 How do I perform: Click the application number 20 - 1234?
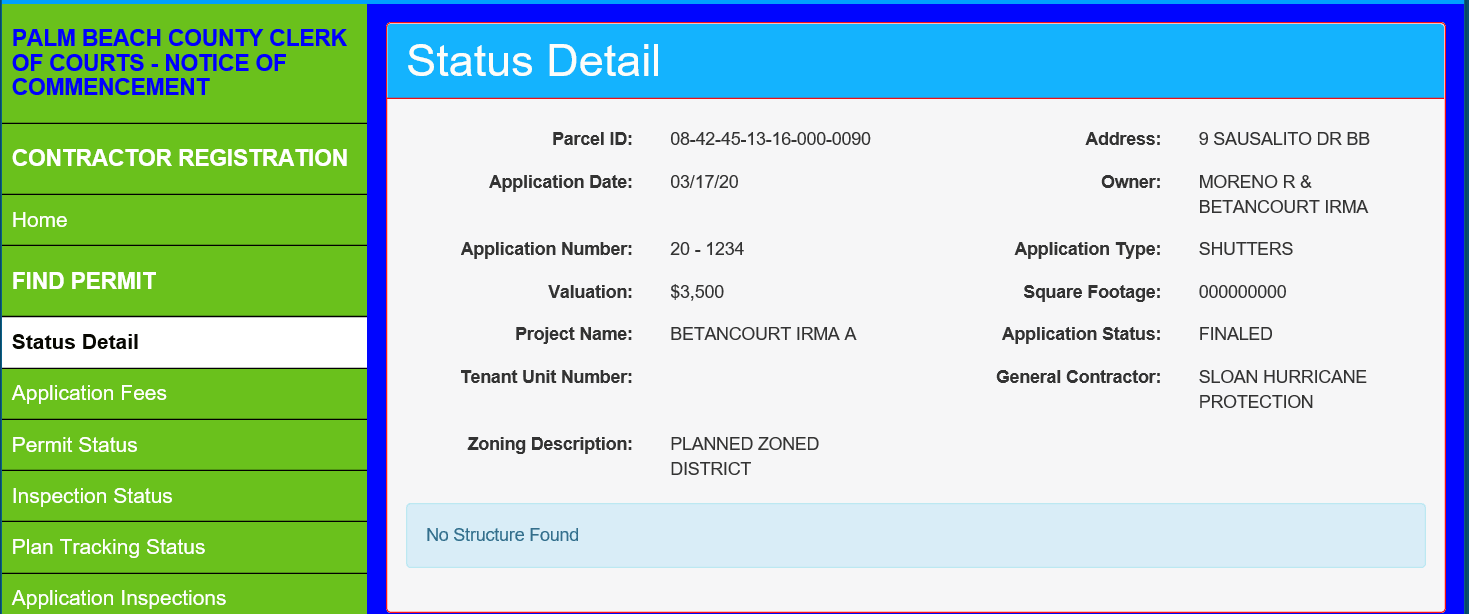pos(707,249)
